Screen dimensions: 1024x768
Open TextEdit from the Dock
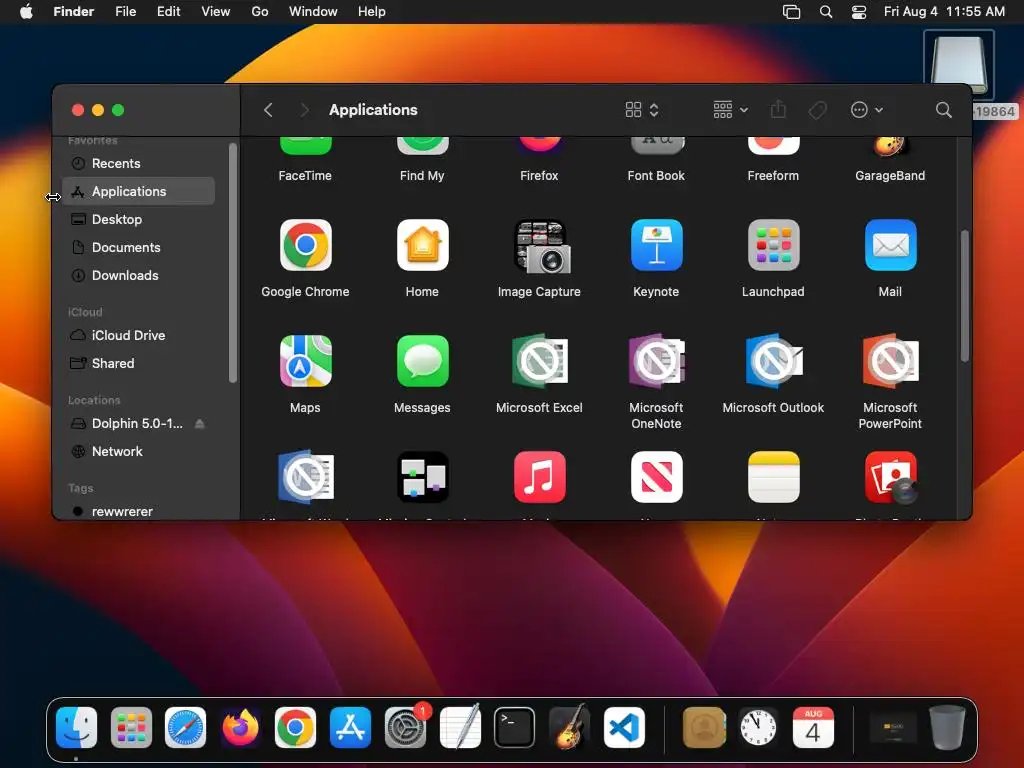[x=460, y=726]
